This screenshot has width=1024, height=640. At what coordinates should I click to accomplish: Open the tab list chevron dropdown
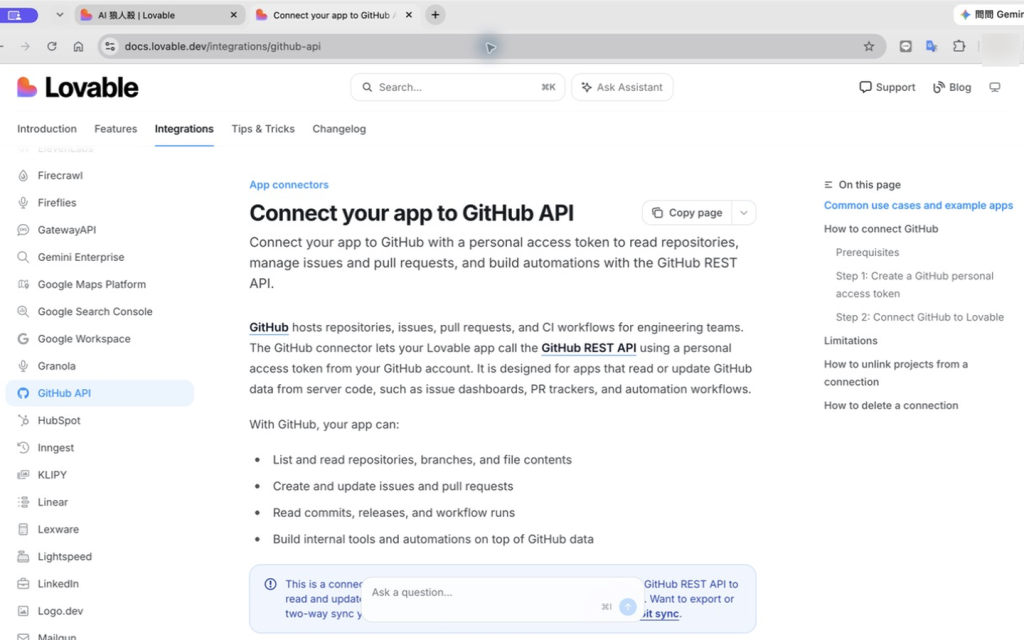click(59, 14)
